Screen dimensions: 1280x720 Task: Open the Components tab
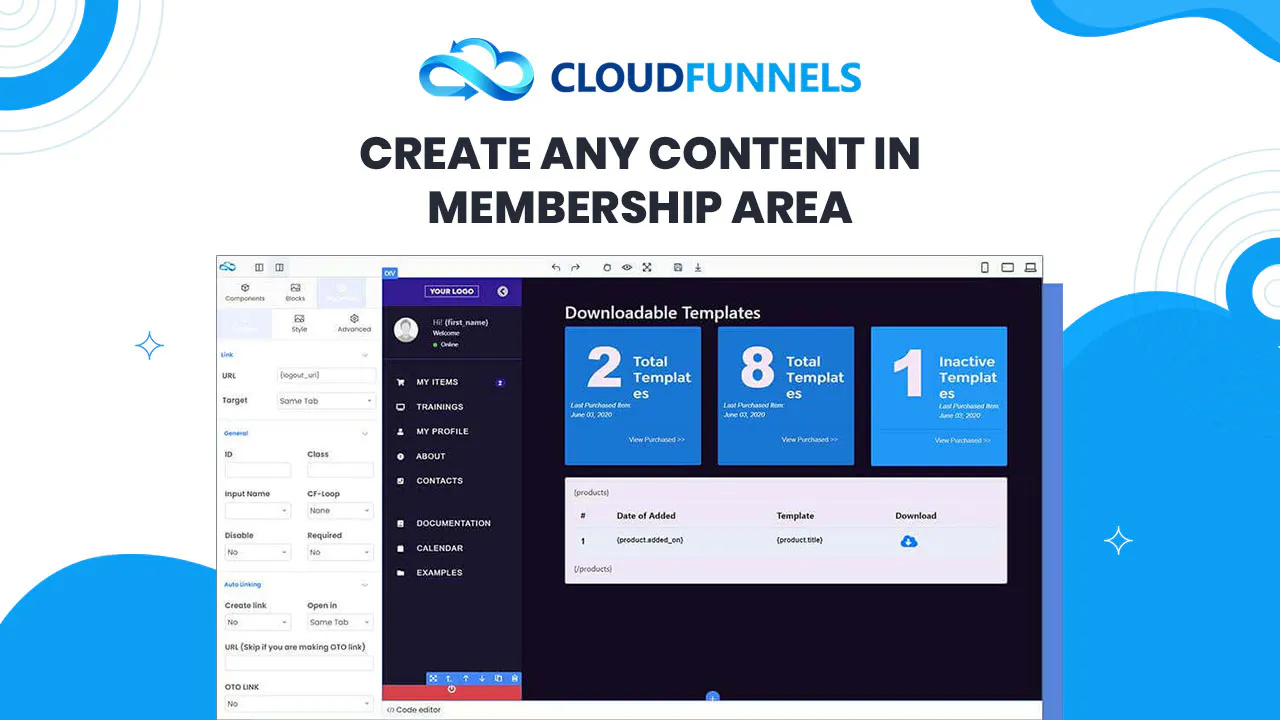pyautogui.click(x=245, y=292)
